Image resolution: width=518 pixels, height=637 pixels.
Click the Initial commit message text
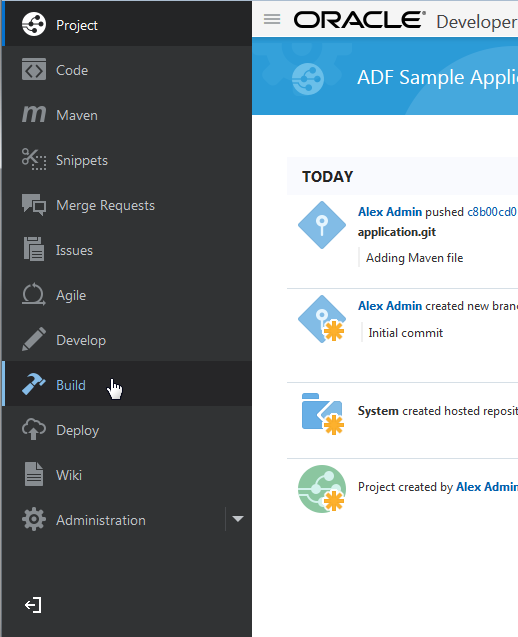coord(405,333)
